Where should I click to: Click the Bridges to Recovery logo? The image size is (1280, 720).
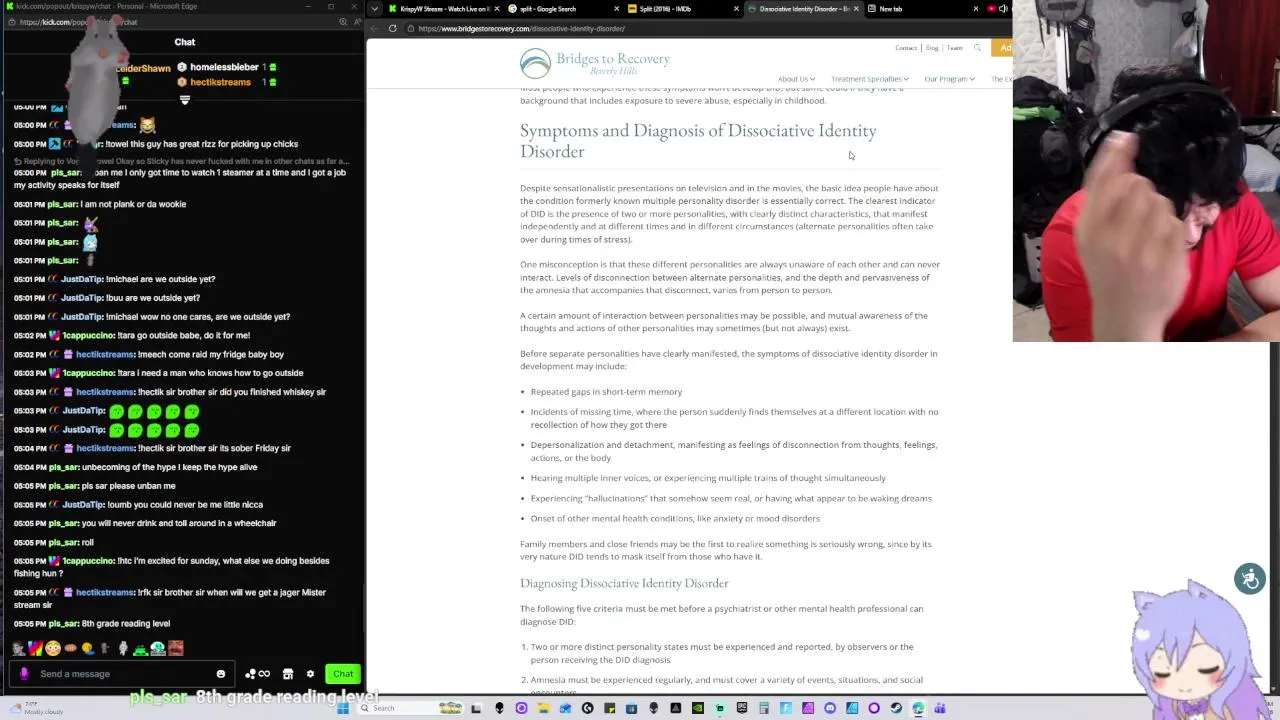click(x=595, y=63)
